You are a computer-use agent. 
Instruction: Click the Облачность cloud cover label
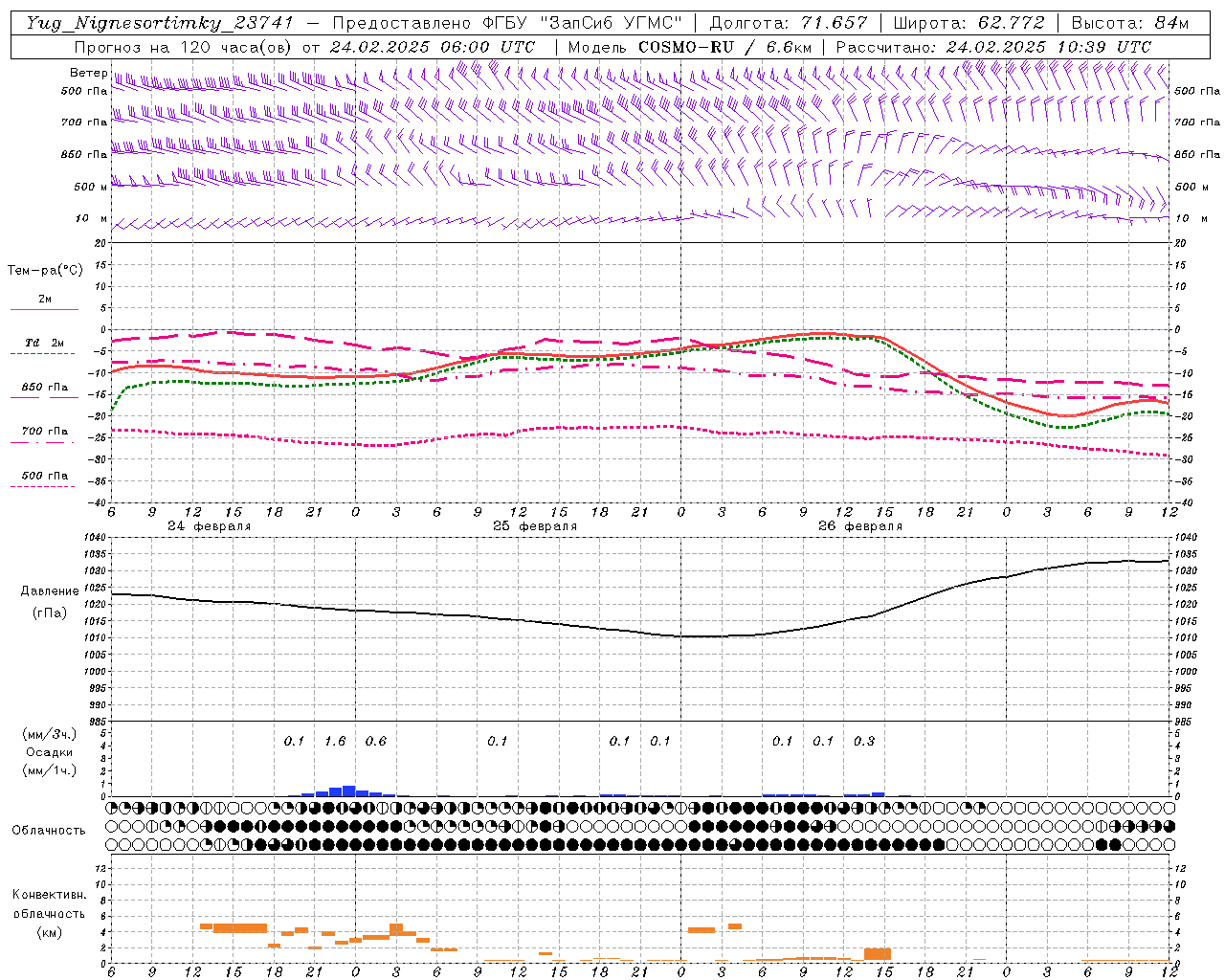[x=49, y=831]
